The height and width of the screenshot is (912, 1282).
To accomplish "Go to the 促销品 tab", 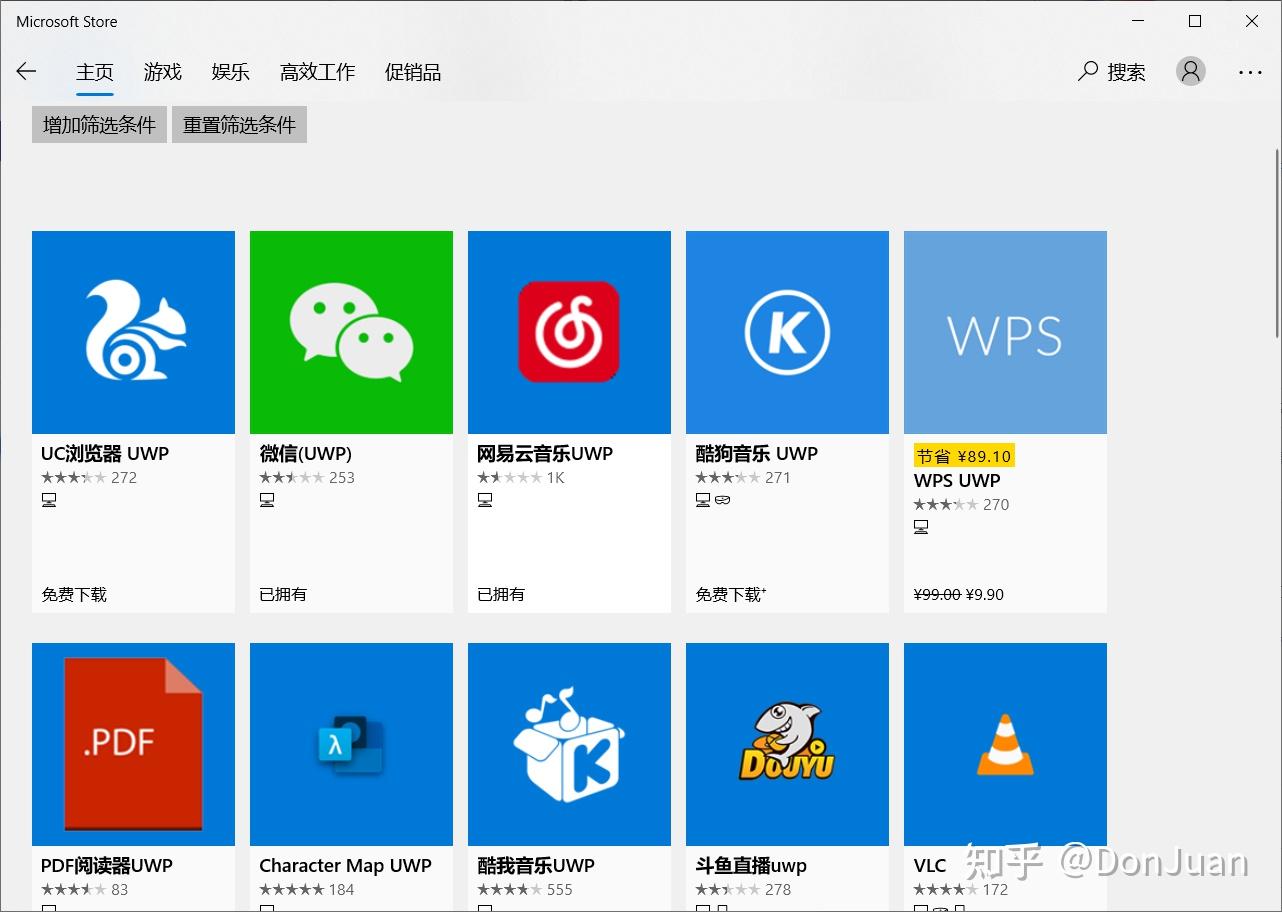I will 412,72.
